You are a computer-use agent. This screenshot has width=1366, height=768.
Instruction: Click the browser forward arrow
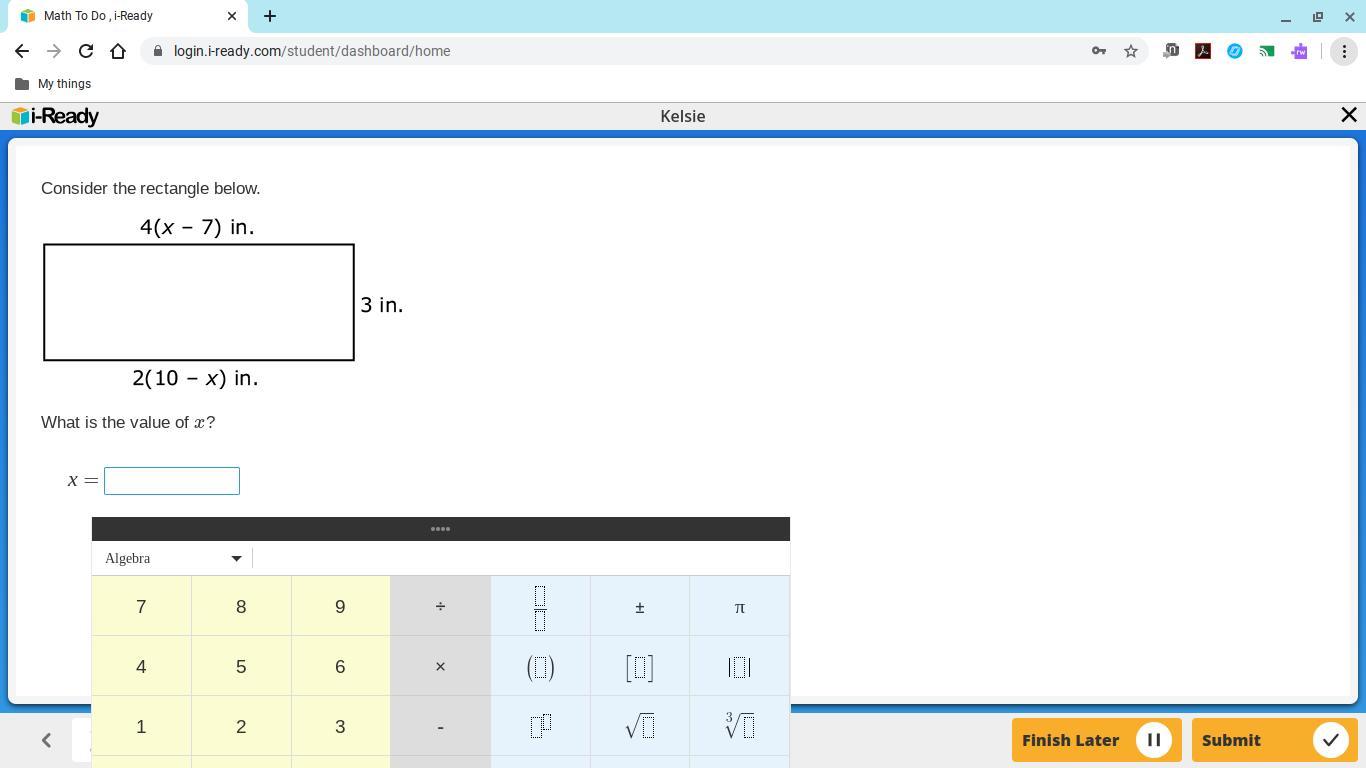click(x=54, y=51)
